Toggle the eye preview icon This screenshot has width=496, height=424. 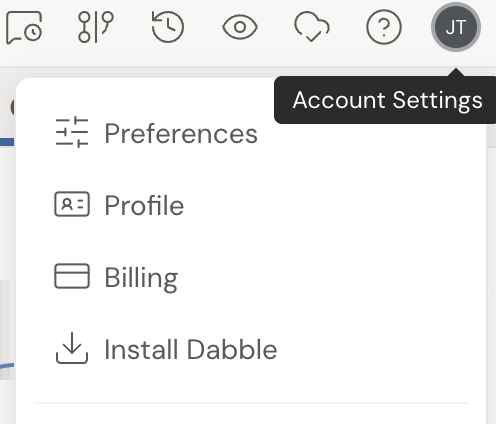[x=240, y=27]
